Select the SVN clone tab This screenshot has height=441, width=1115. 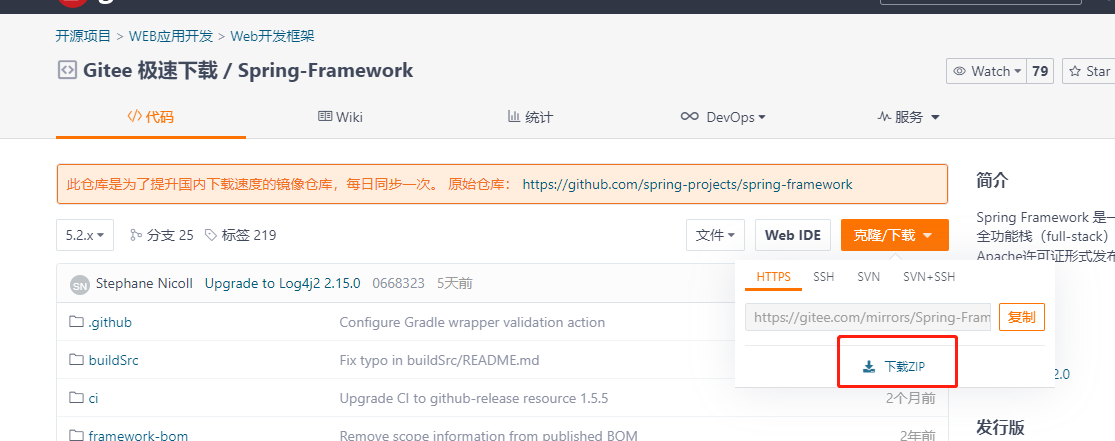[x=868, y=277]
